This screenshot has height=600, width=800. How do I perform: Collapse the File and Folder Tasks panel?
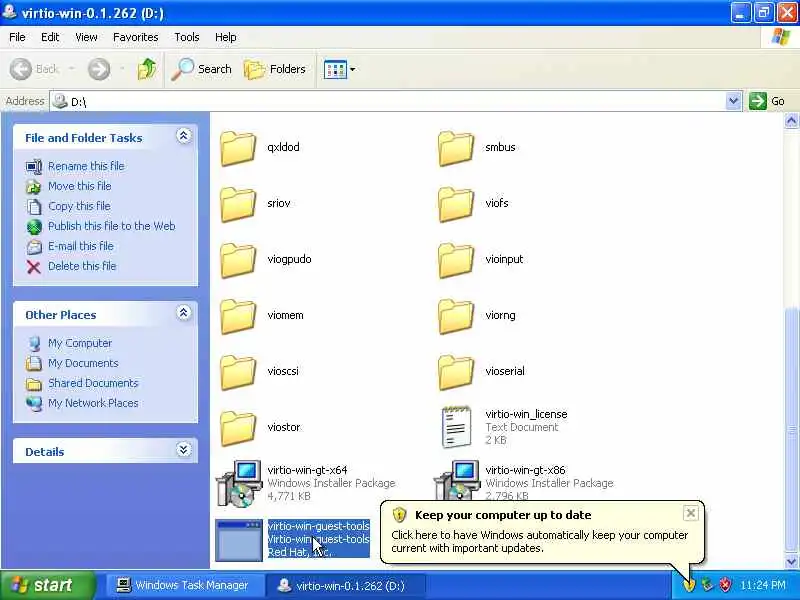[x=184, y=136]
